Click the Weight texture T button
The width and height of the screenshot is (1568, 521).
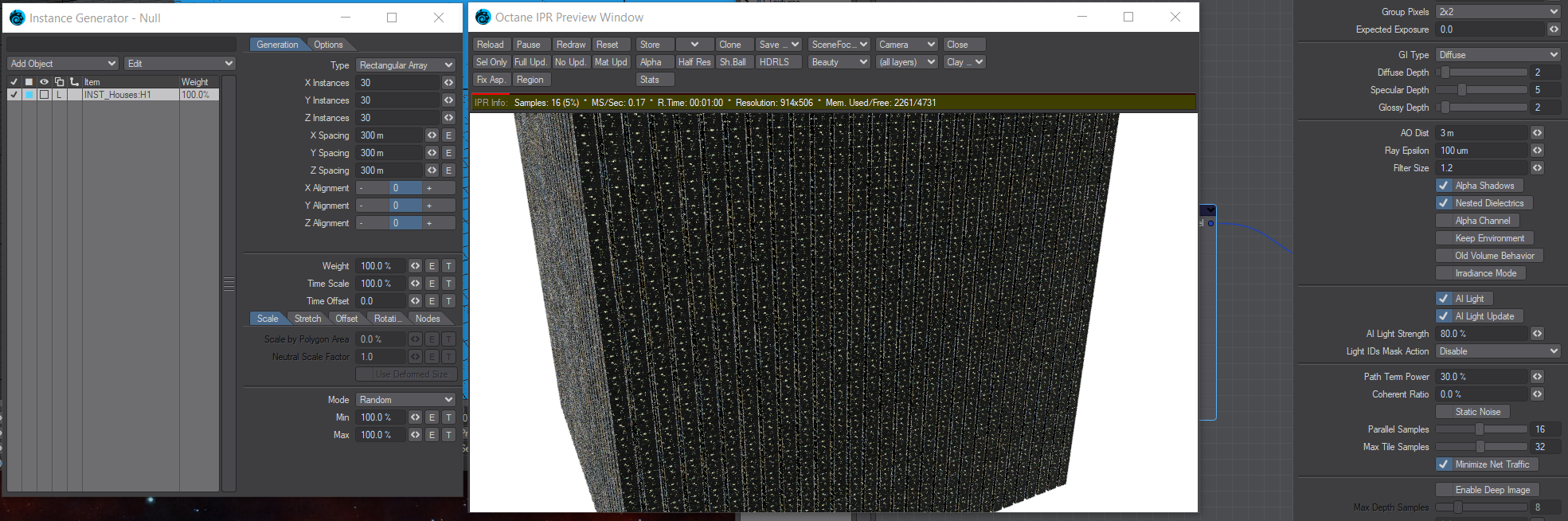point(448,266)
